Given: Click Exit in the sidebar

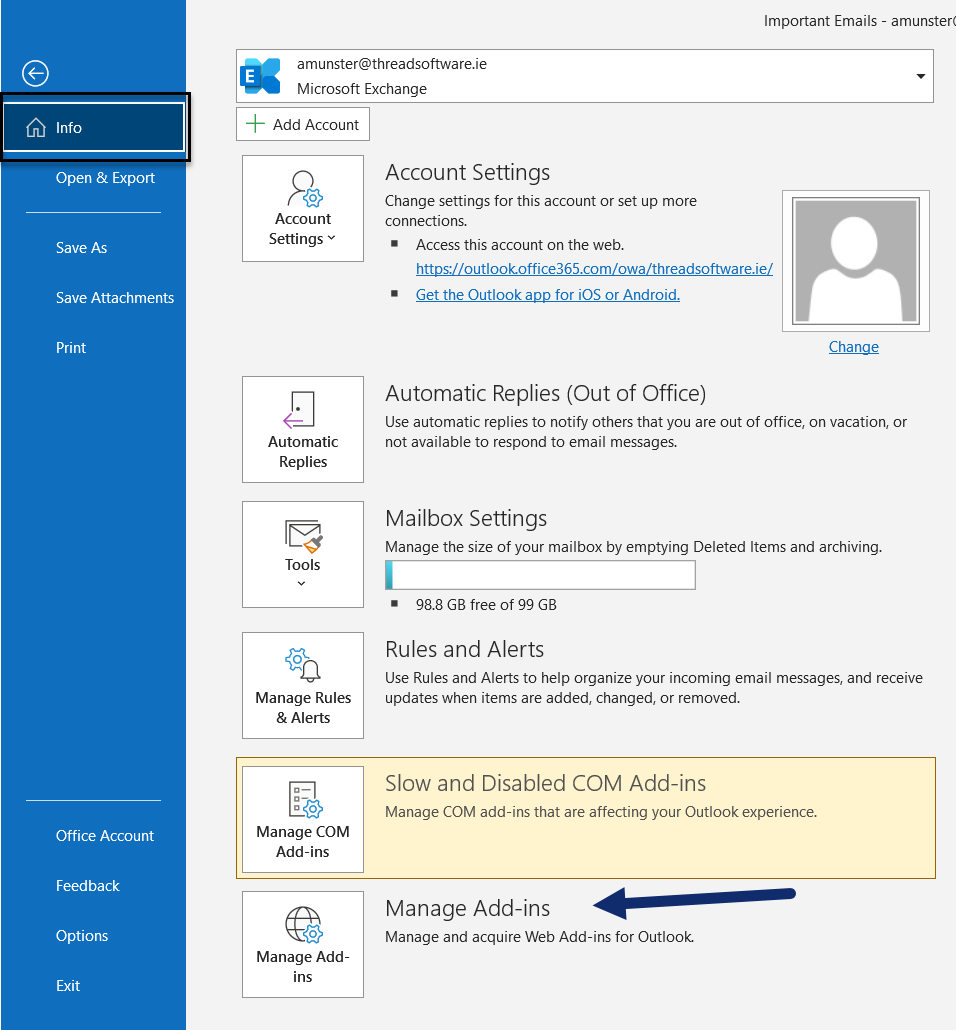Looking at the screenshot, I should [68, 985].
